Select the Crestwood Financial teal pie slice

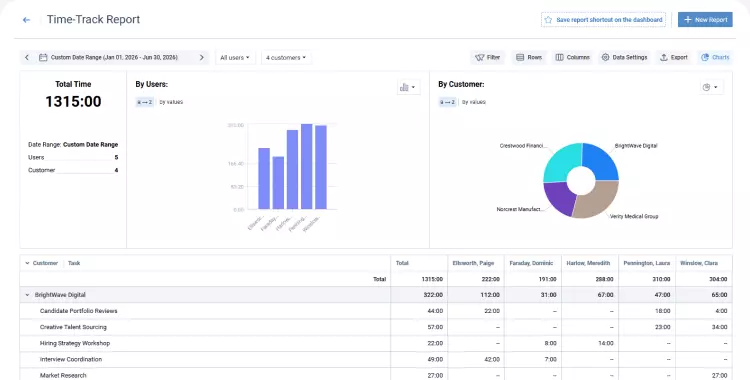coord(562,163)
